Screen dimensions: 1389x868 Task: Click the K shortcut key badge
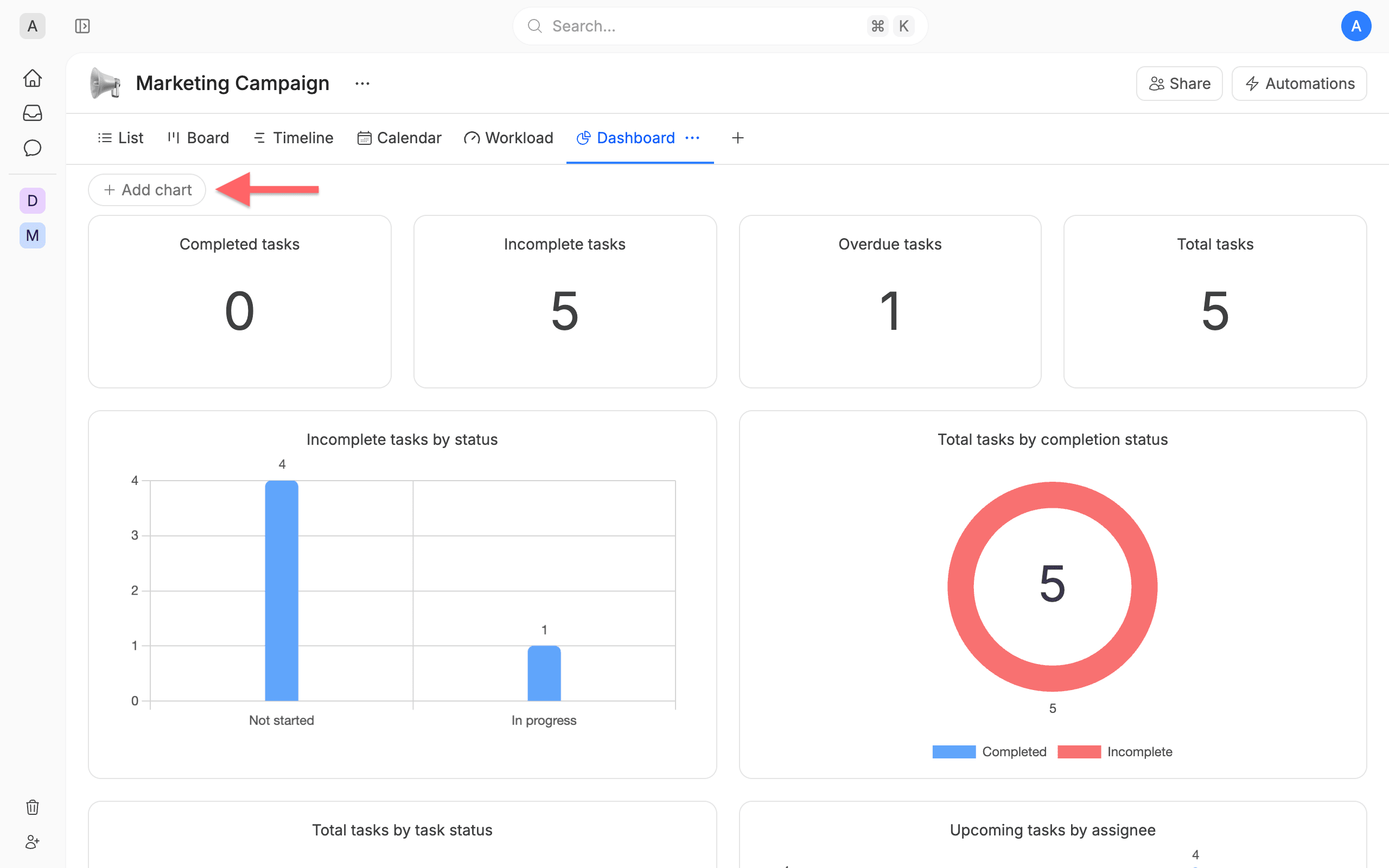[903, 26]
